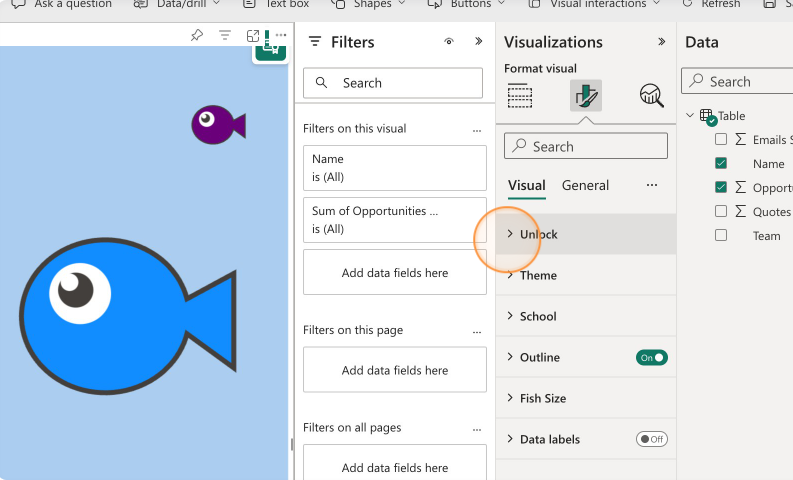Expand the Theme section
Image resolution: width=793 pixels, height=480 pixels.
(586, 275)
